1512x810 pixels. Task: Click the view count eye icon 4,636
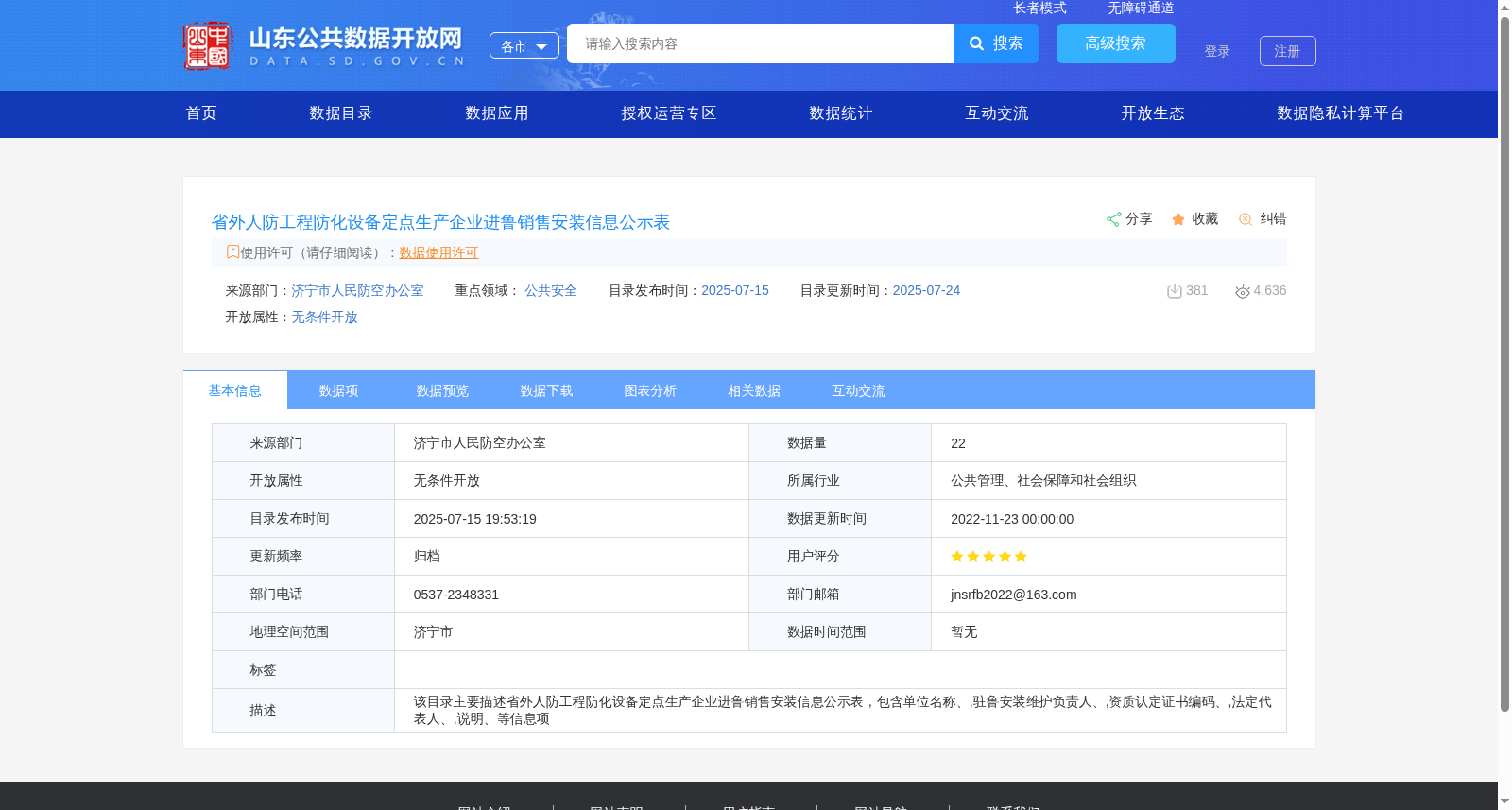click(1243, 291)
